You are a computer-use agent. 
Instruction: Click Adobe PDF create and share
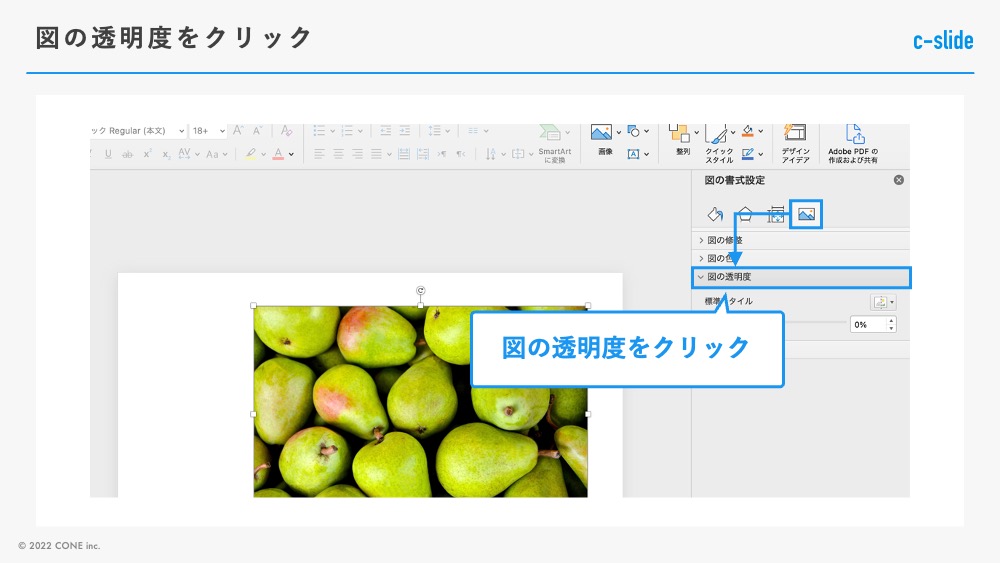click(853, 144)
